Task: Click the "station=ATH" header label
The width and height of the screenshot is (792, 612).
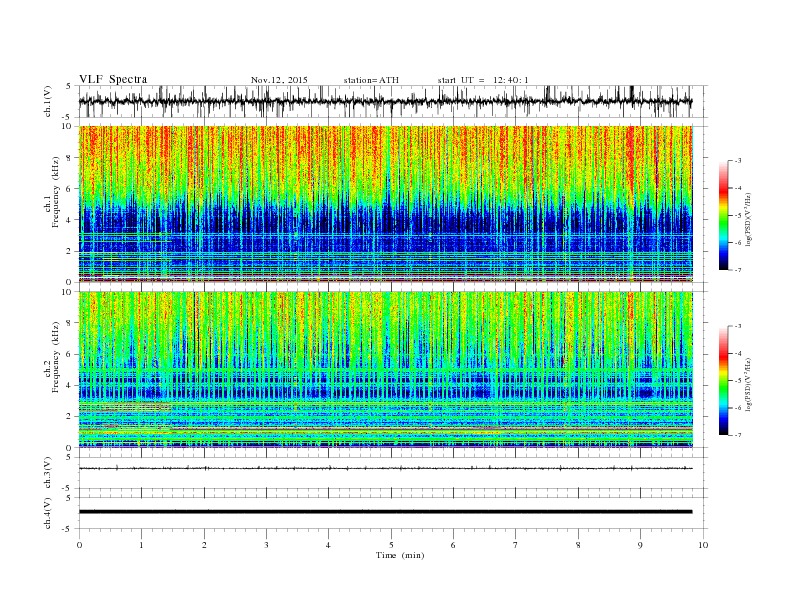Action: [371, 80]
